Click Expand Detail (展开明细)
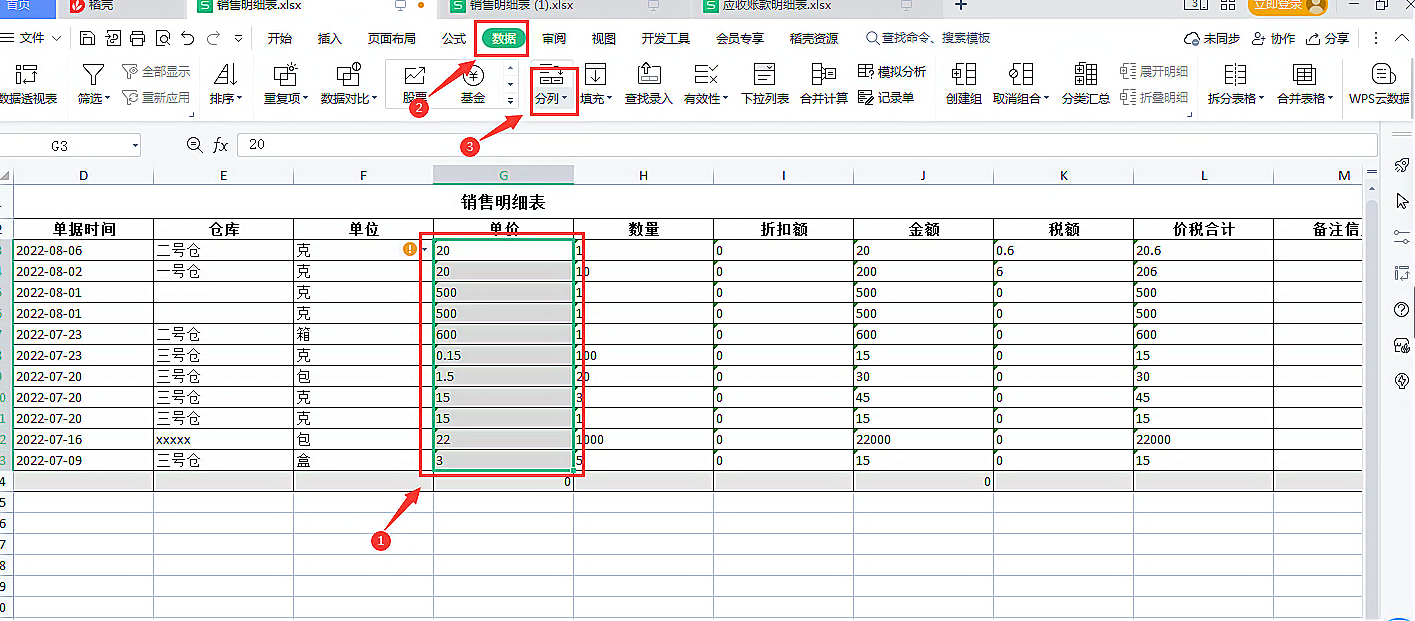Image resolution: width=1415 pixels, height=621 pixels. coord(1154,72)
